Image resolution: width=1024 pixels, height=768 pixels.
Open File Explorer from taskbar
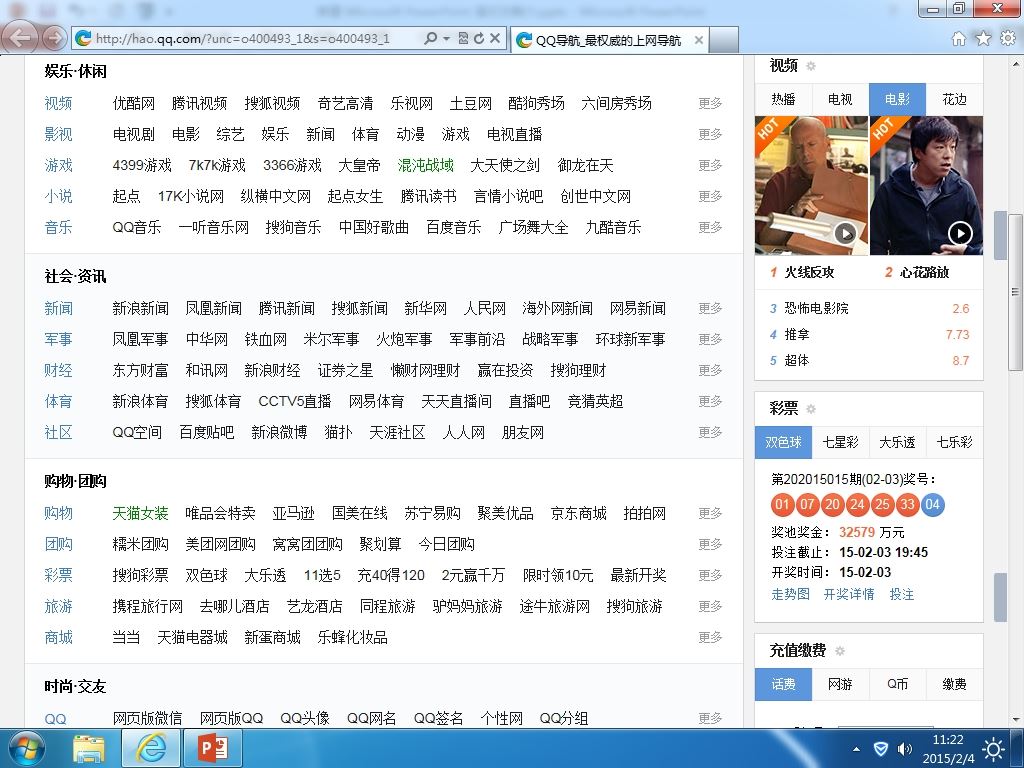click(x=88, y=748)
